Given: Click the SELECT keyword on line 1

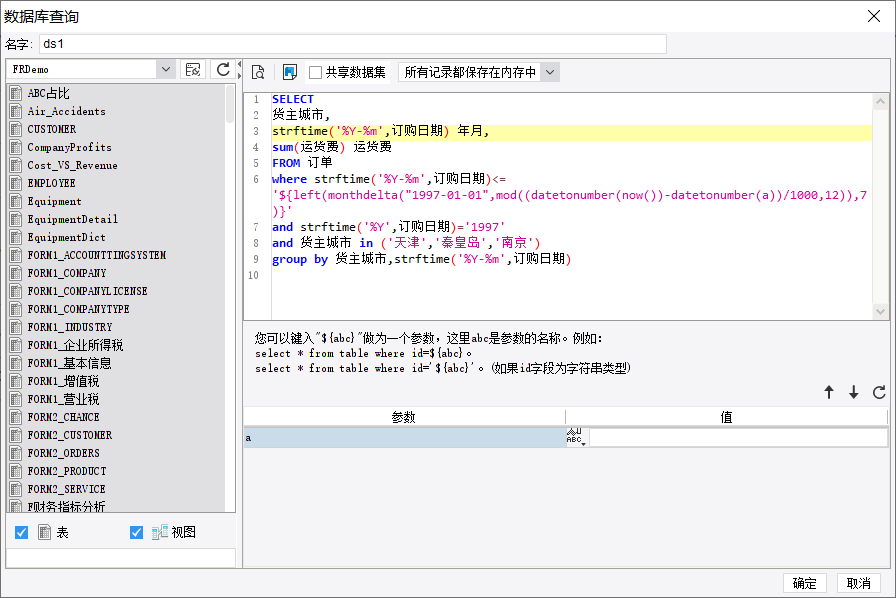Looking at the screenshot, I should pyautogui.click(x=293, y=99).
